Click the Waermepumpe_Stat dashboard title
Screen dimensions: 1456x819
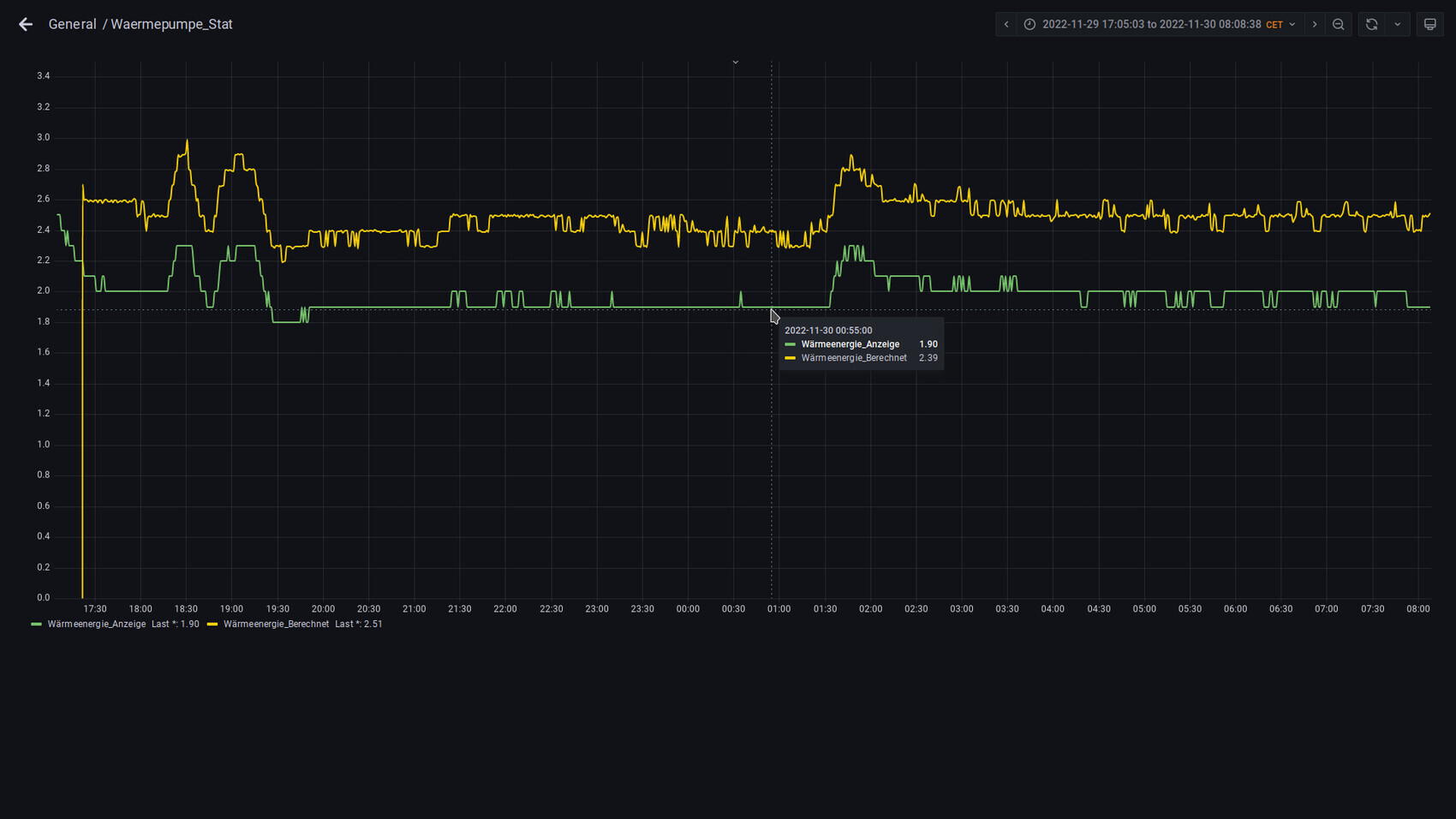(x=171, y=24)
